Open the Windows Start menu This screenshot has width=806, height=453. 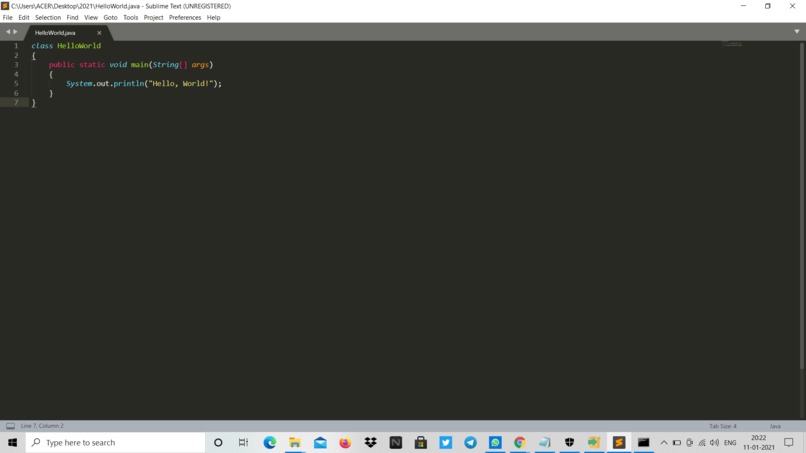(12, 442)
